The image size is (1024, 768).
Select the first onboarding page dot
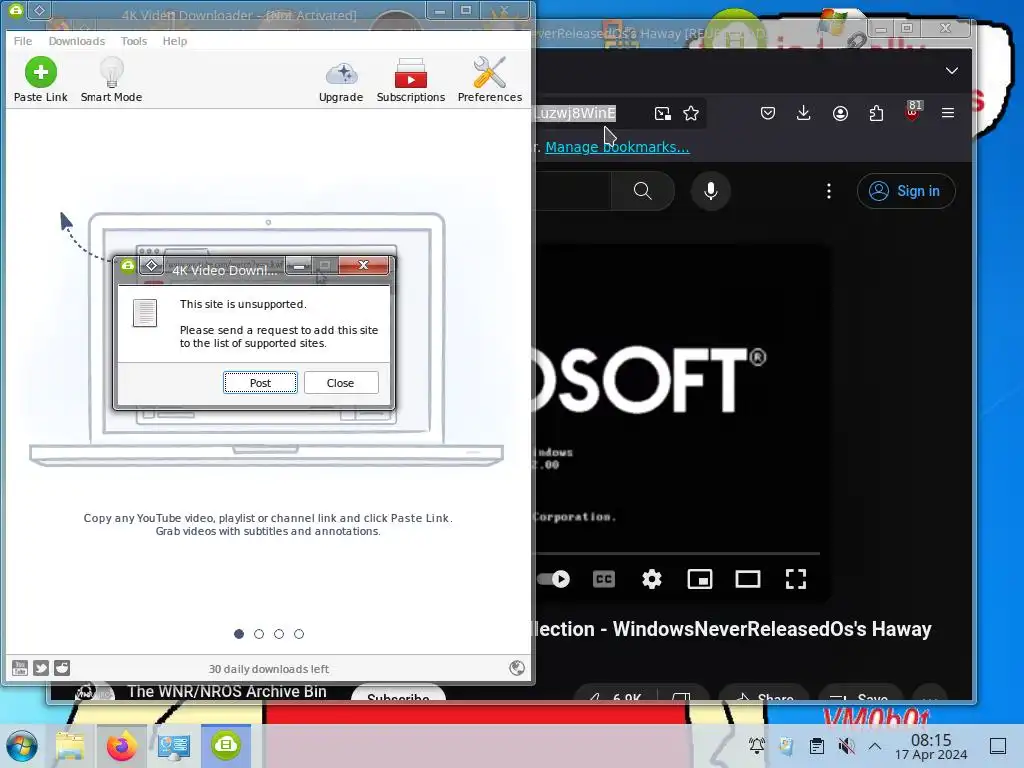click(x=239, y=633)
